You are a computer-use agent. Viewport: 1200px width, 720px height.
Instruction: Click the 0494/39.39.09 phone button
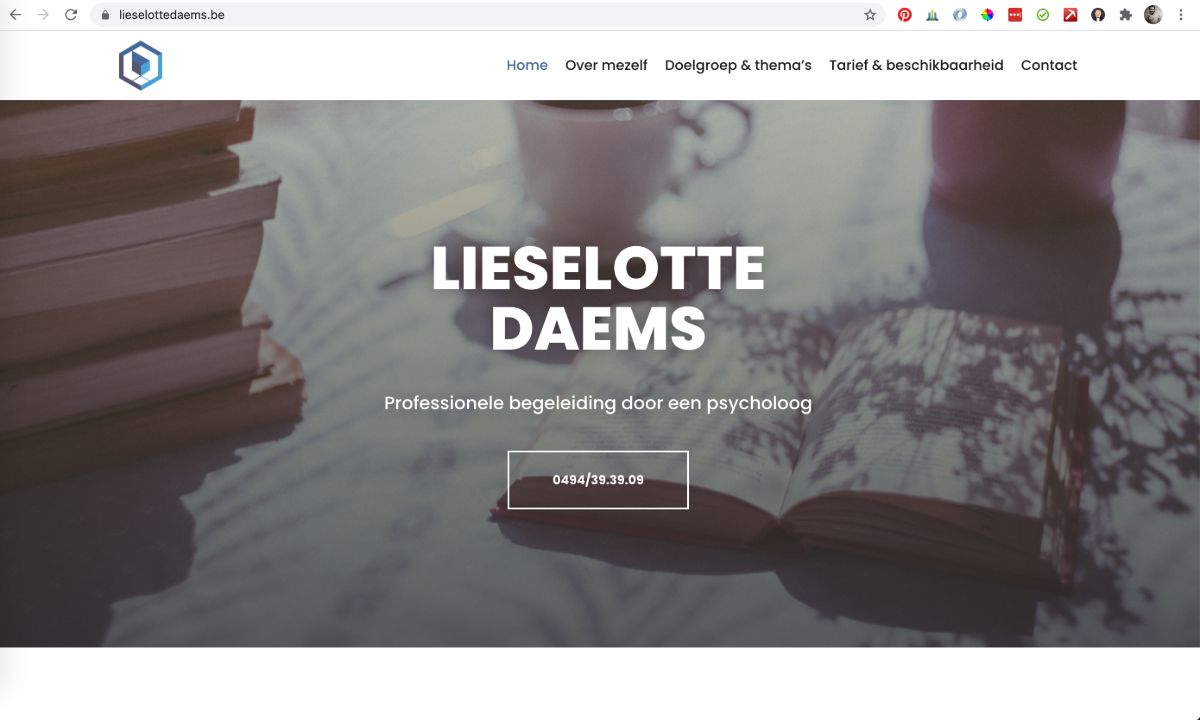(598, 480)
